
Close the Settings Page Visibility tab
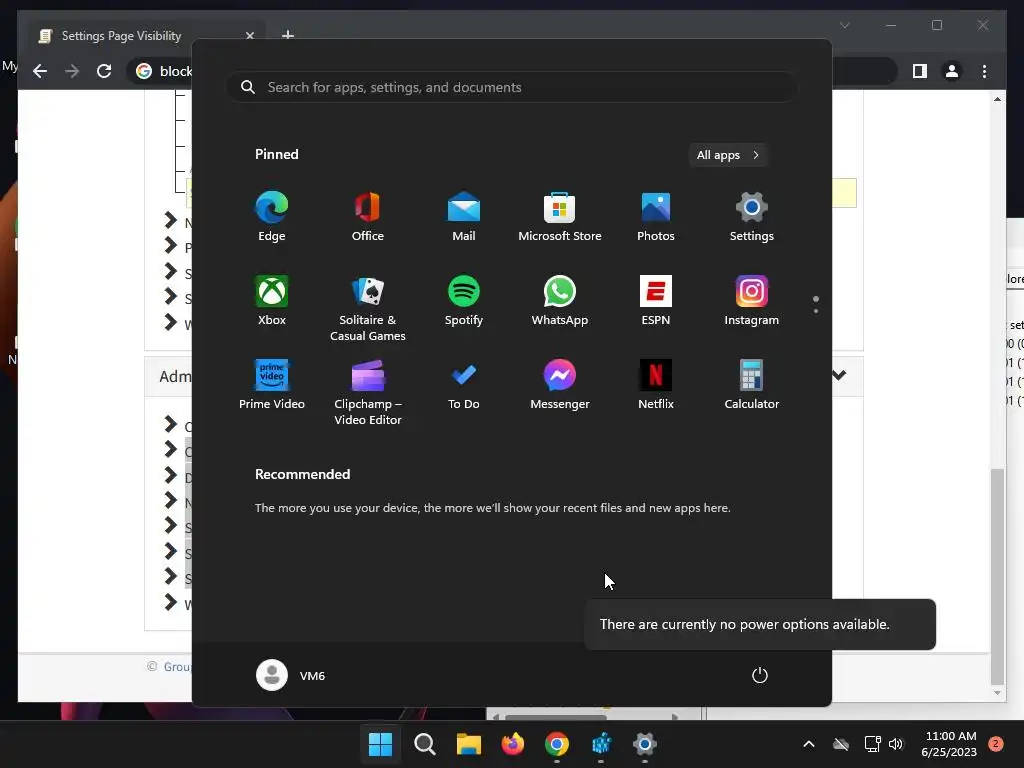coord(249,36)
